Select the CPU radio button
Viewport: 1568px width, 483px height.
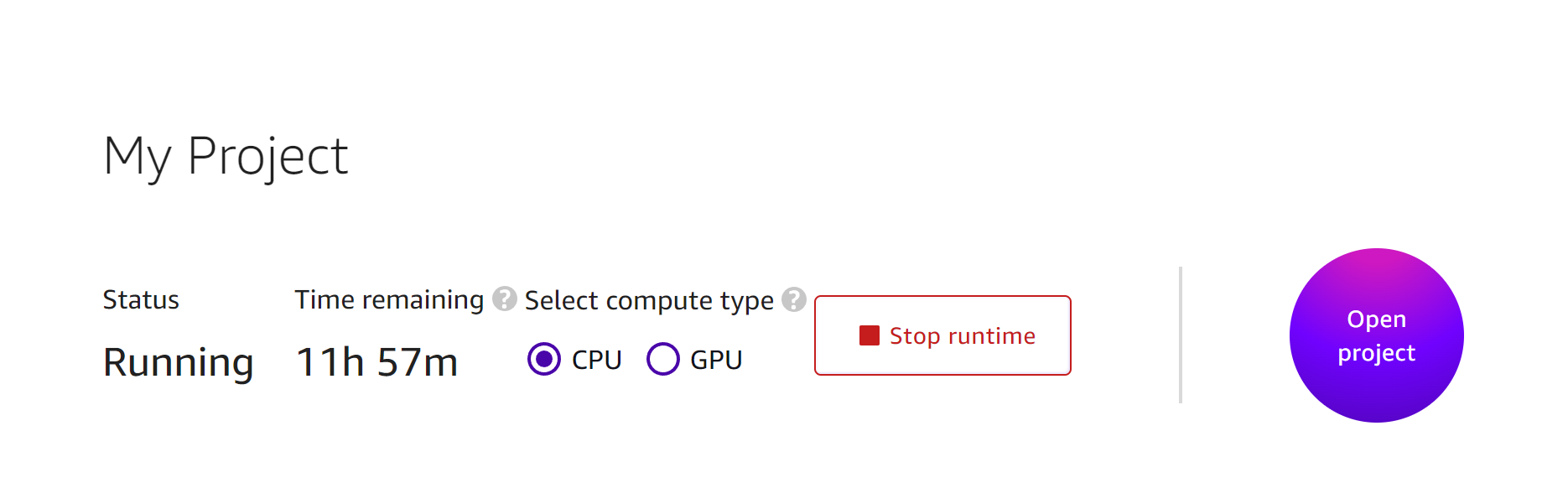coord(544,359)
